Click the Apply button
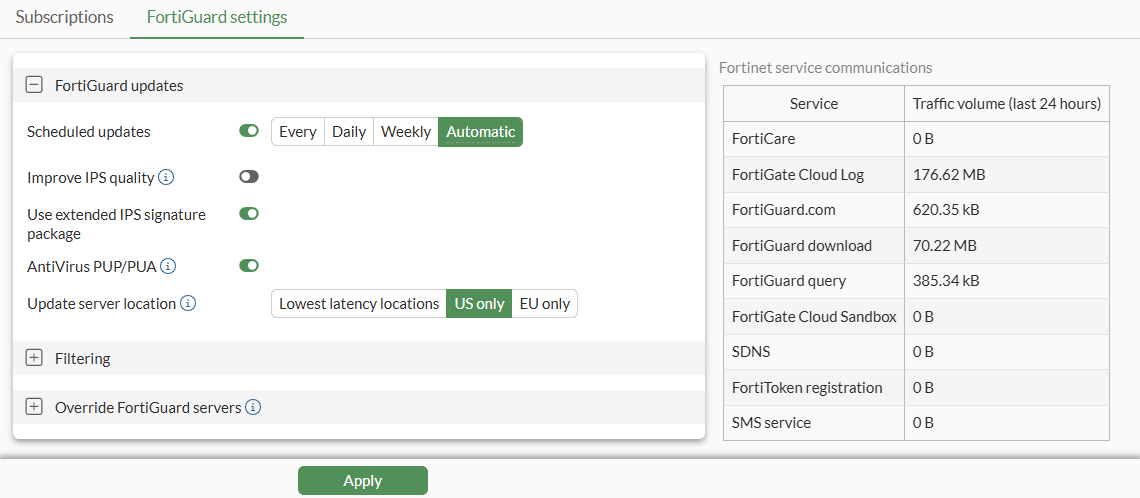Image resolution: width=1140 pixels, height=498 pixels. 362,481
